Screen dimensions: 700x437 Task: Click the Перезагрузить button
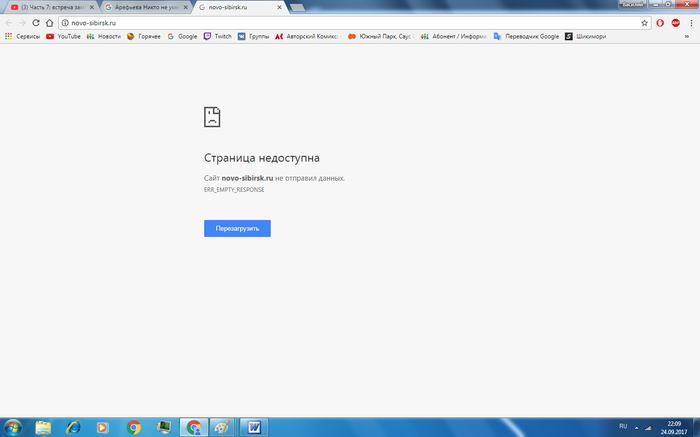(237, 228)
